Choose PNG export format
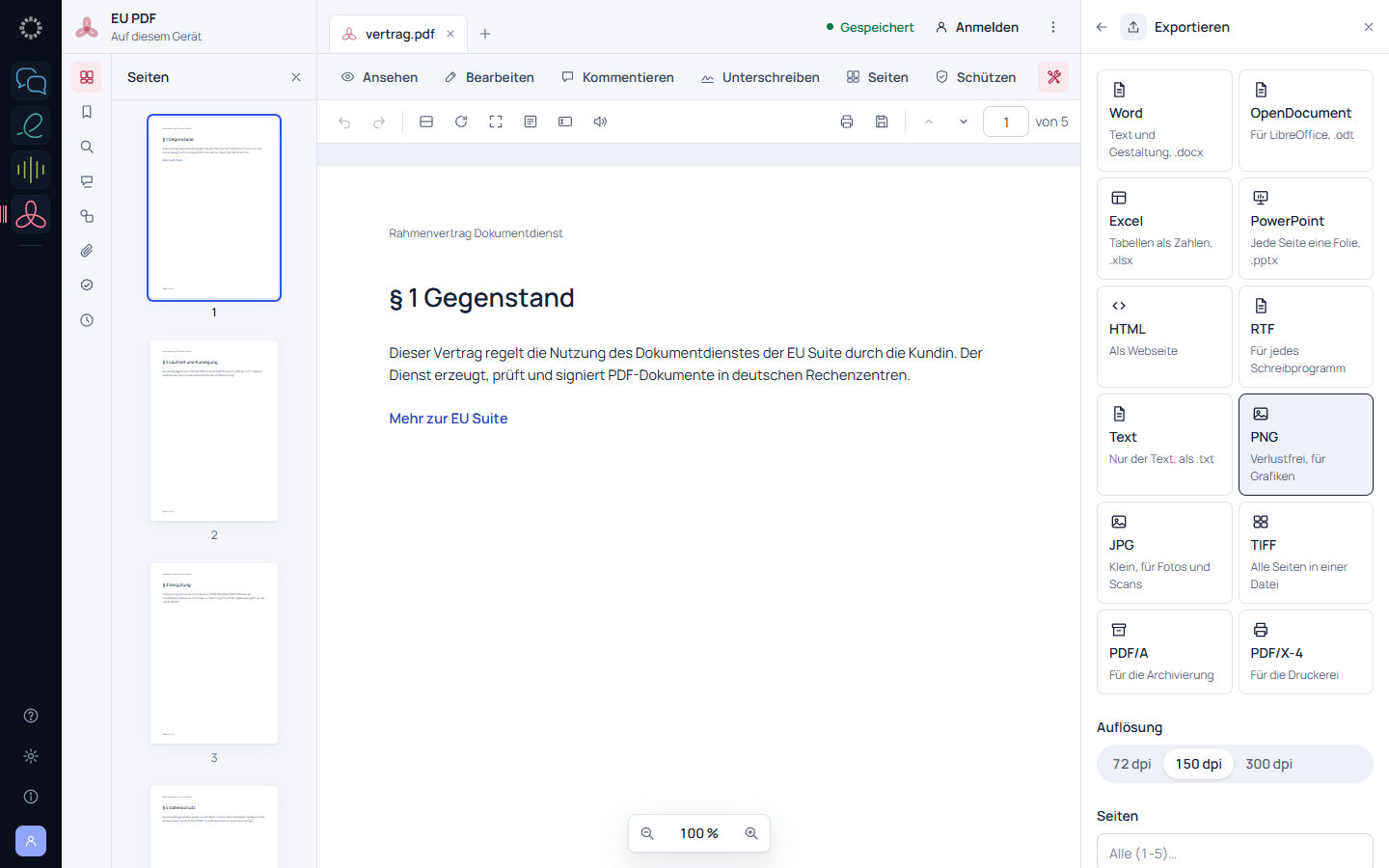The height and width of the screenshot is (868, 1389). (1306, 445)
